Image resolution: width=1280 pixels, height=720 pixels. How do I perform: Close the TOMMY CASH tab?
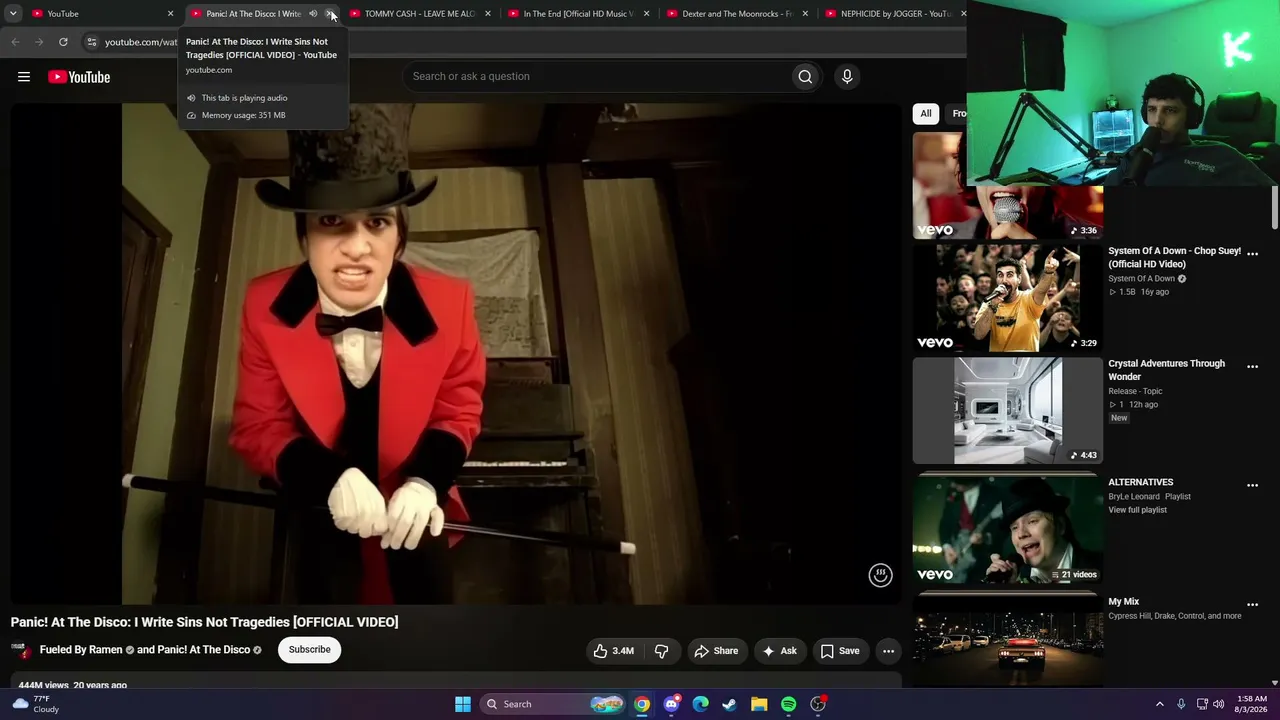point(488,14)
